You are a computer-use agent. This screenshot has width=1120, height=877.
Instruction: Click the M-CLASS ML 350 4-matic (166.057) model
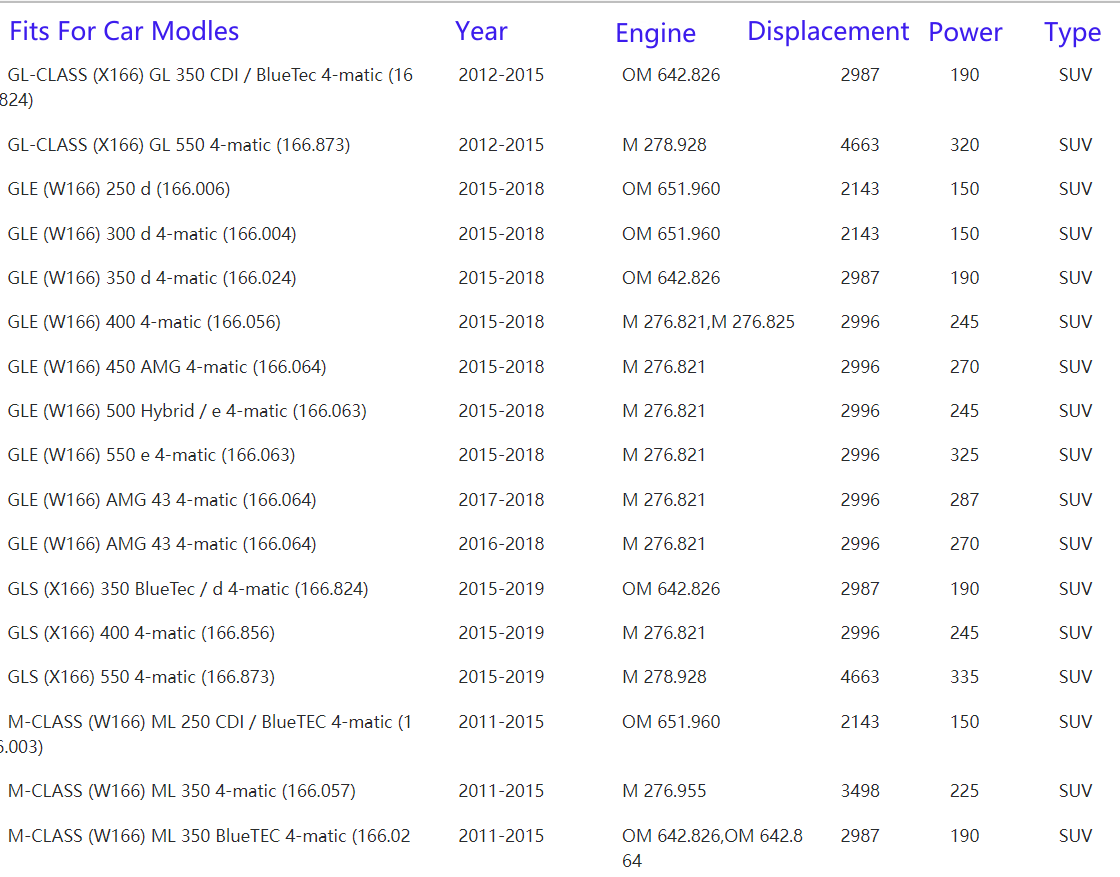coord(181,791)
